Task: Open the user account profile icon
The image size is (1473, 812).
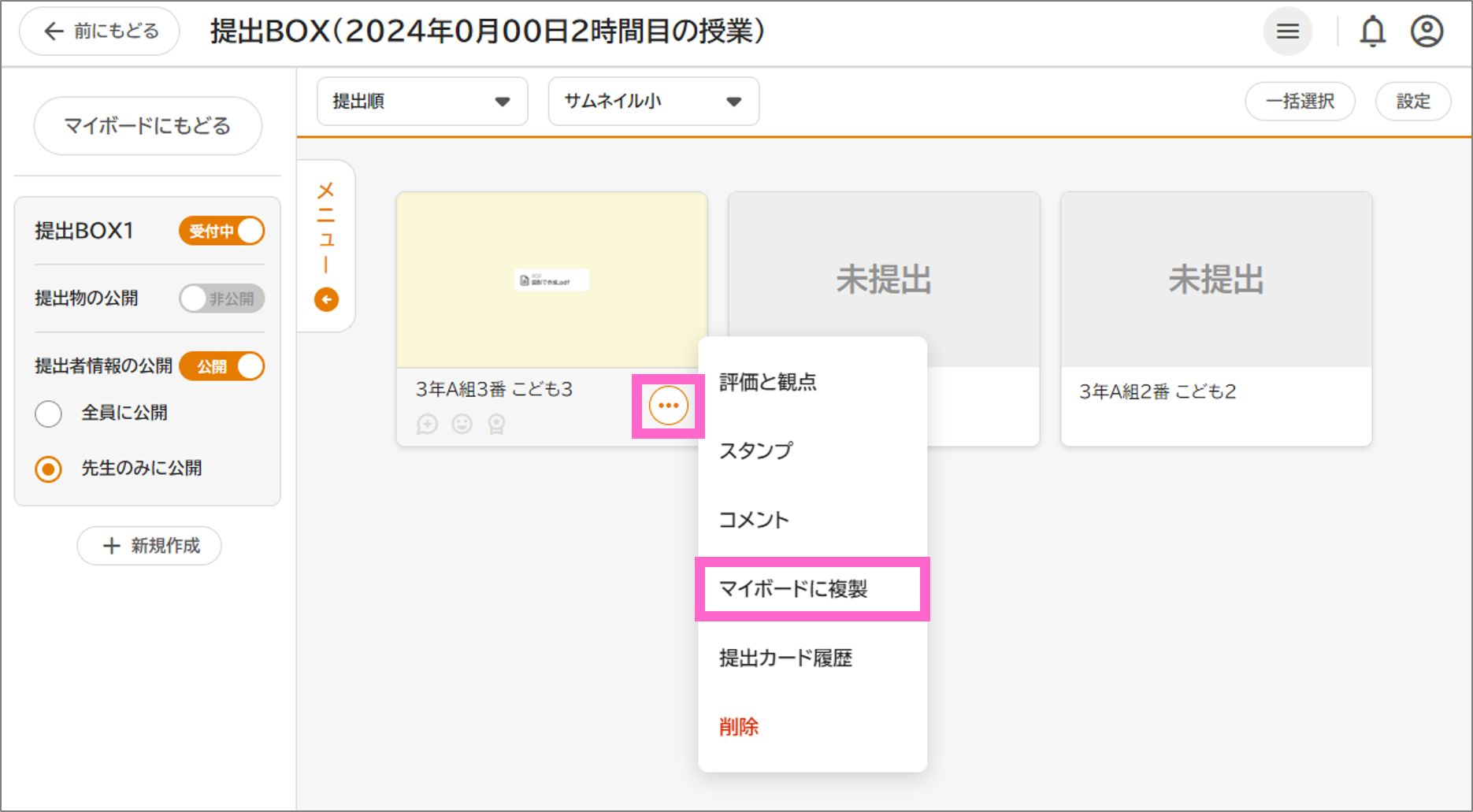Action: (x=1426, y=32)
